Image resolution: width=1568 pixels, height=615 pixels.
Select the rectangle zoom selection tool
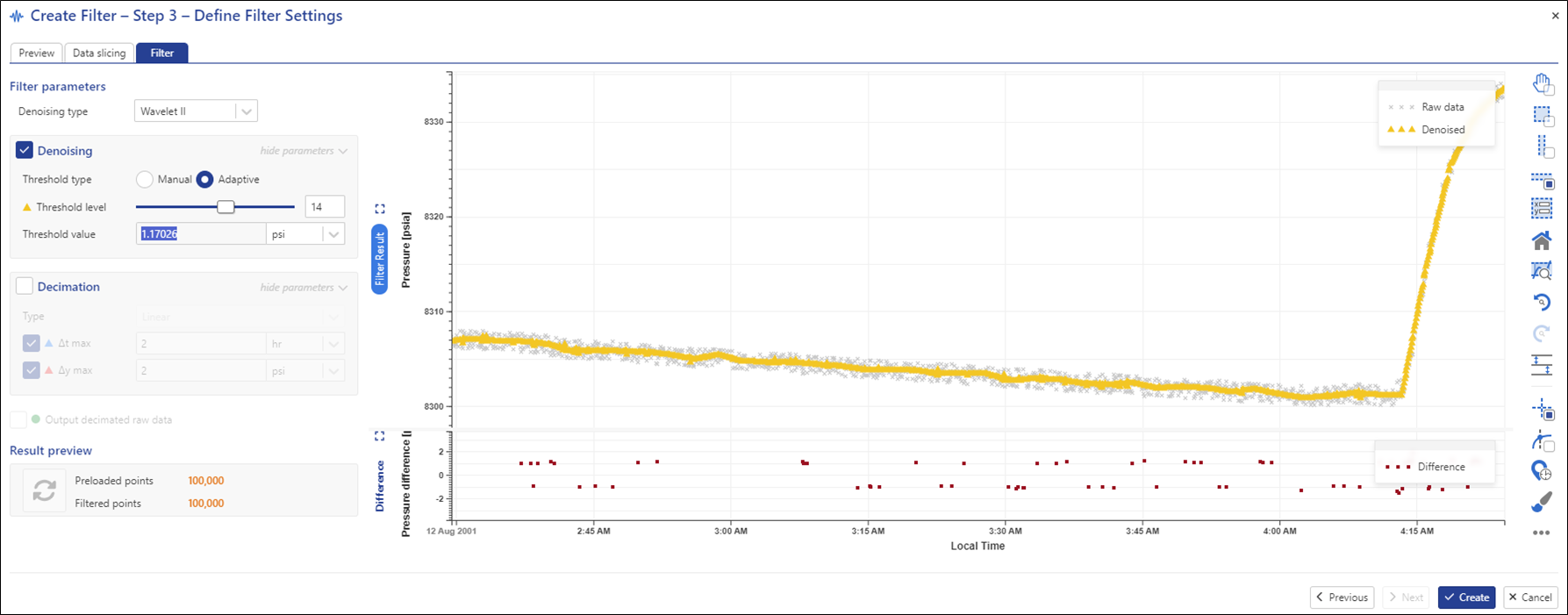point(1542,116)
